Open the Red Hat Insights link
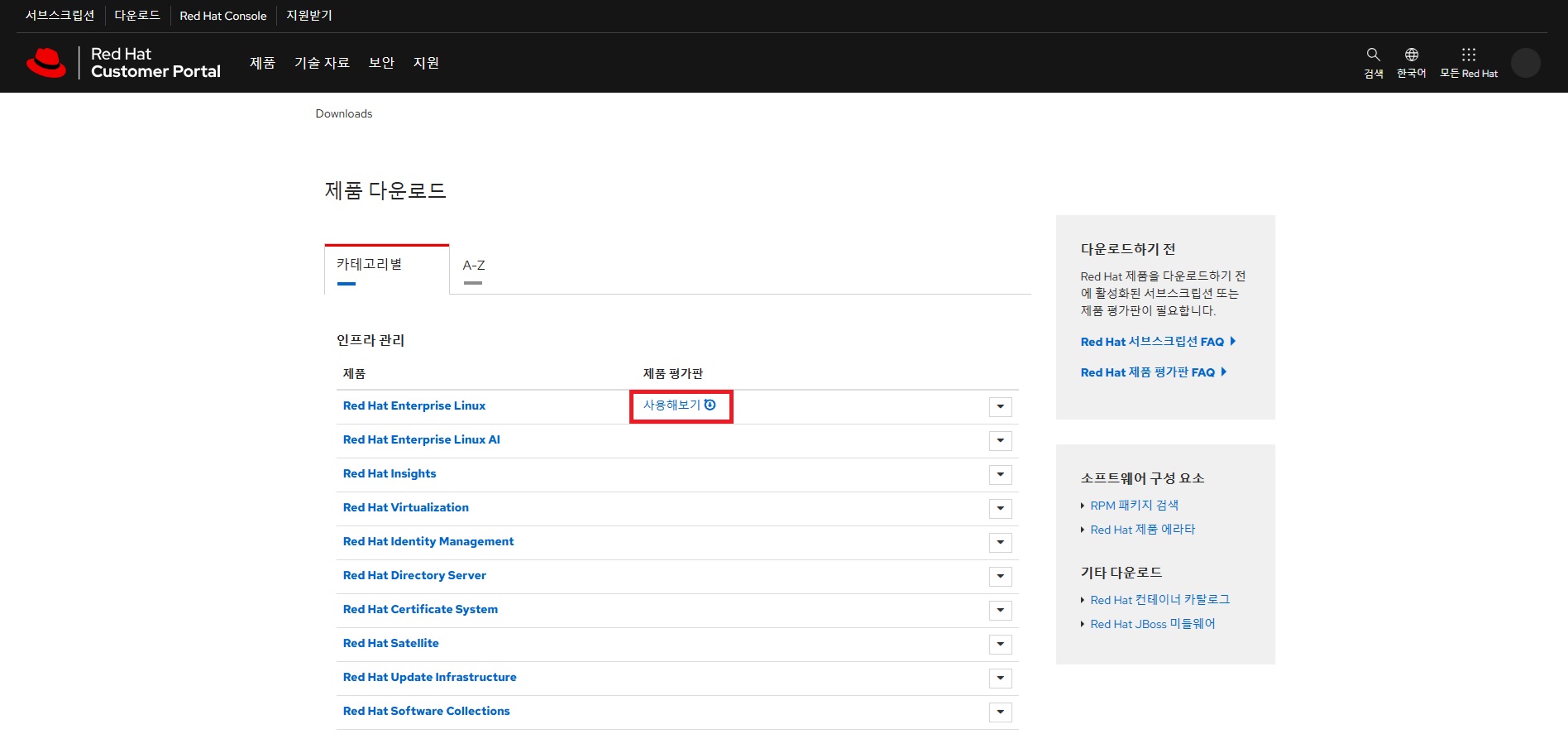Screen dimensions: 1568x734 [x=390, y=473]
